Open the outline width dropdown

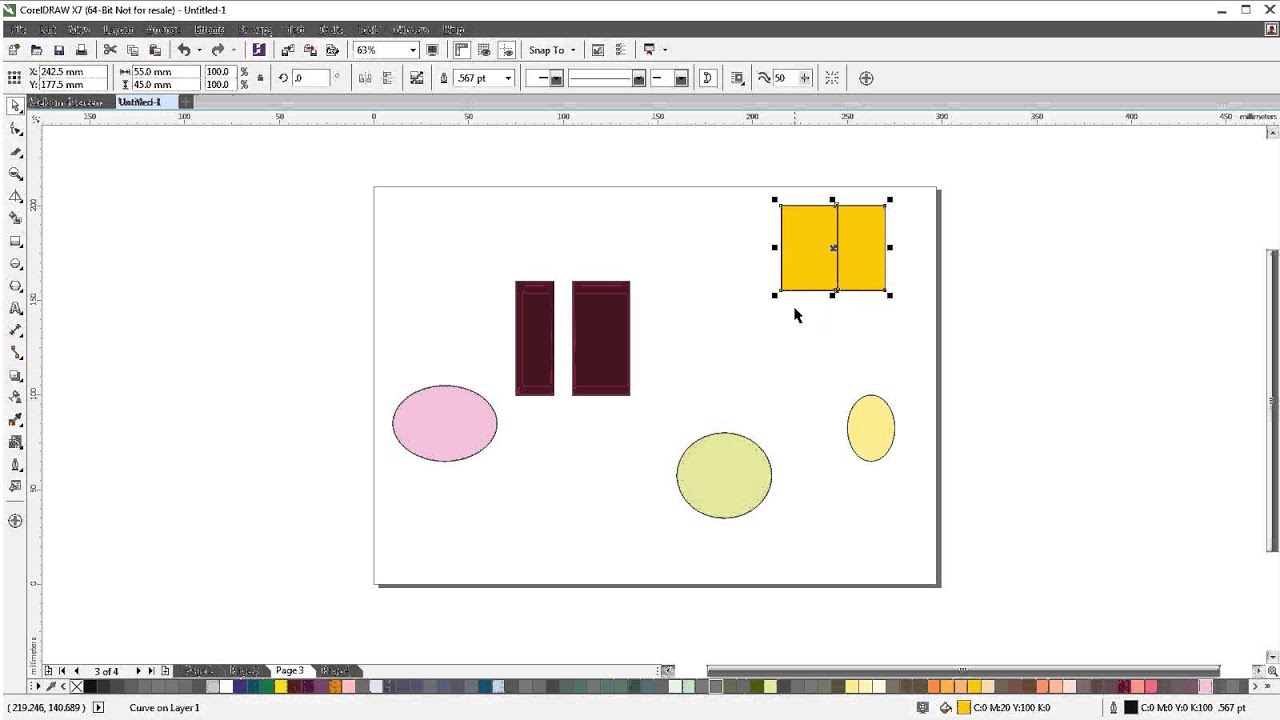(x=508, y=78)
